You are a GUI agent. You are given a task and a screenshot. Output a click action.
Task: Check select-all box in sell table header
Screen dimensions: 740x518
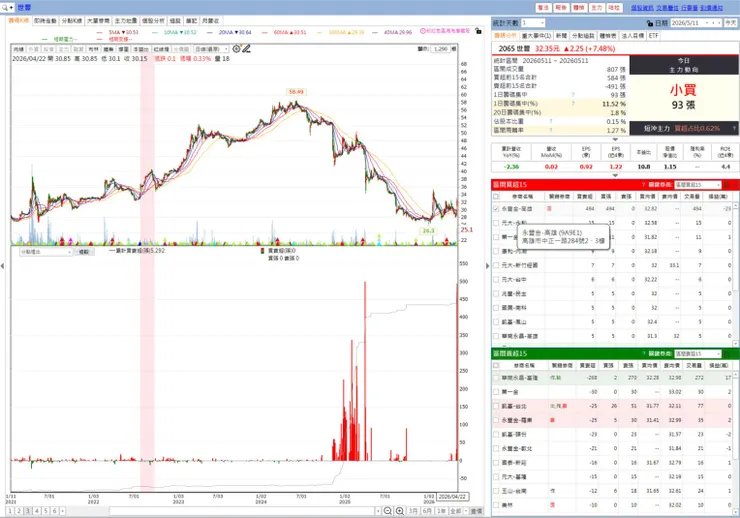[x=496, y=365]
